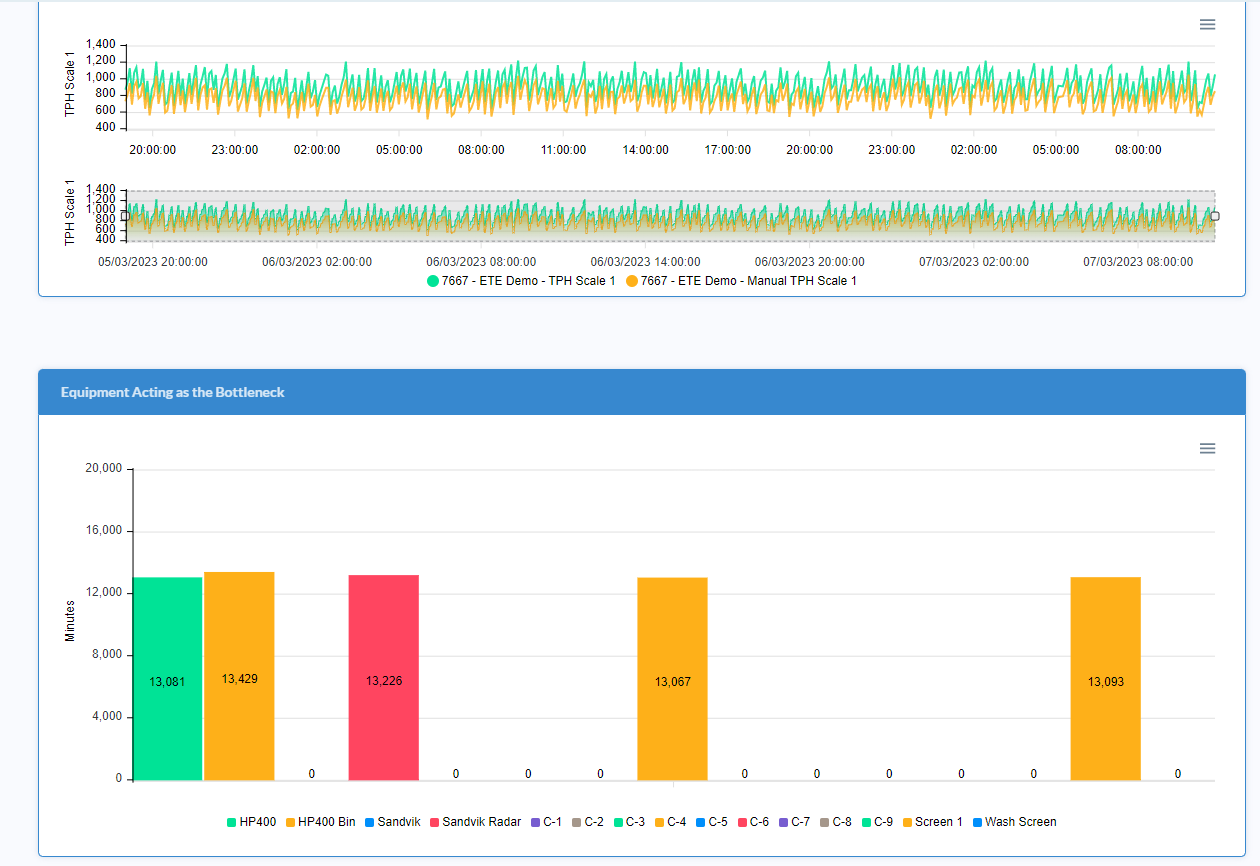This screenshot has width=1260, height=866.
Task: Click navigator date 05/03/2023 20:00:00
Action: click(153, 262)
